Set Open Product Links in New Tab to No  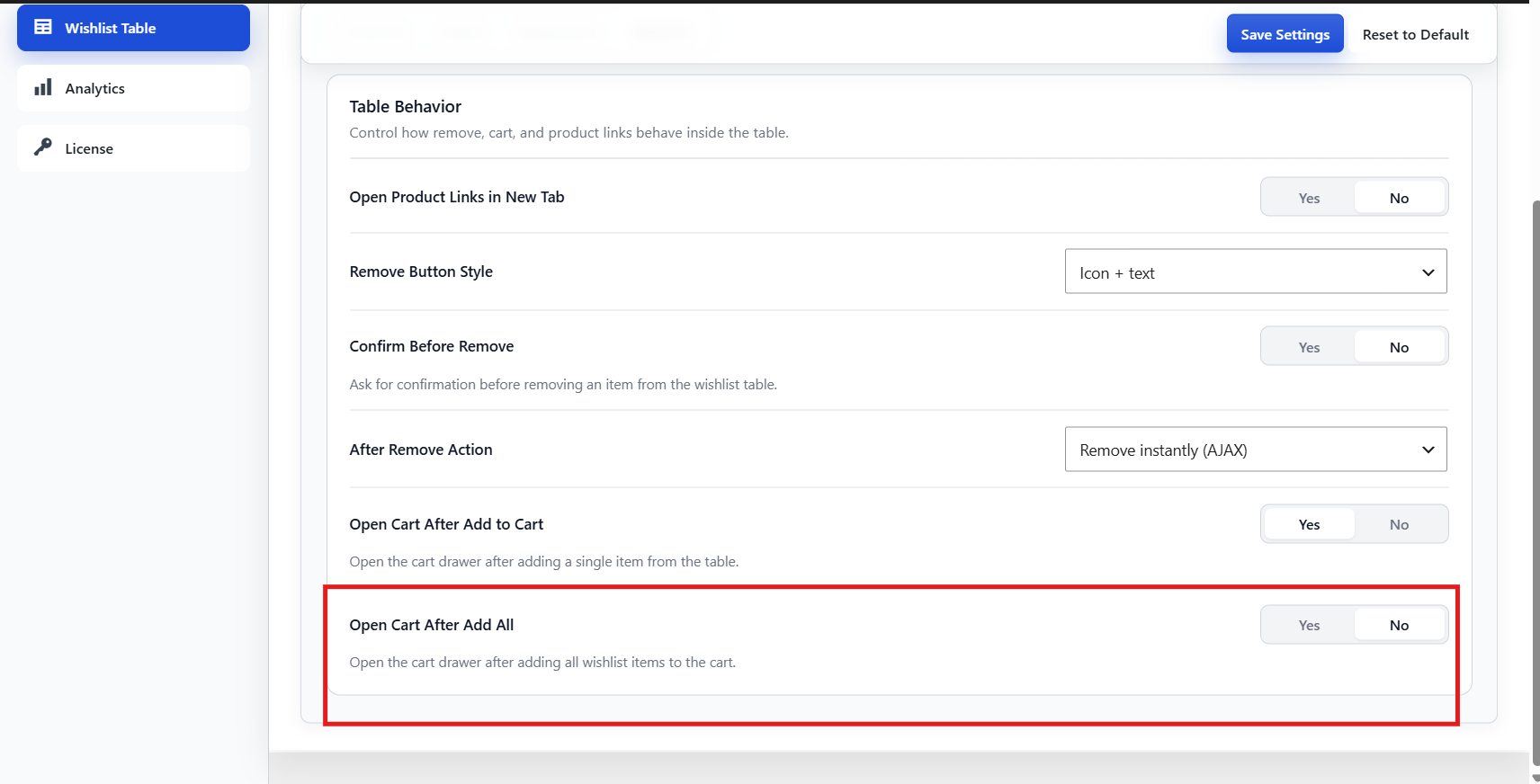coord(1399,198)
